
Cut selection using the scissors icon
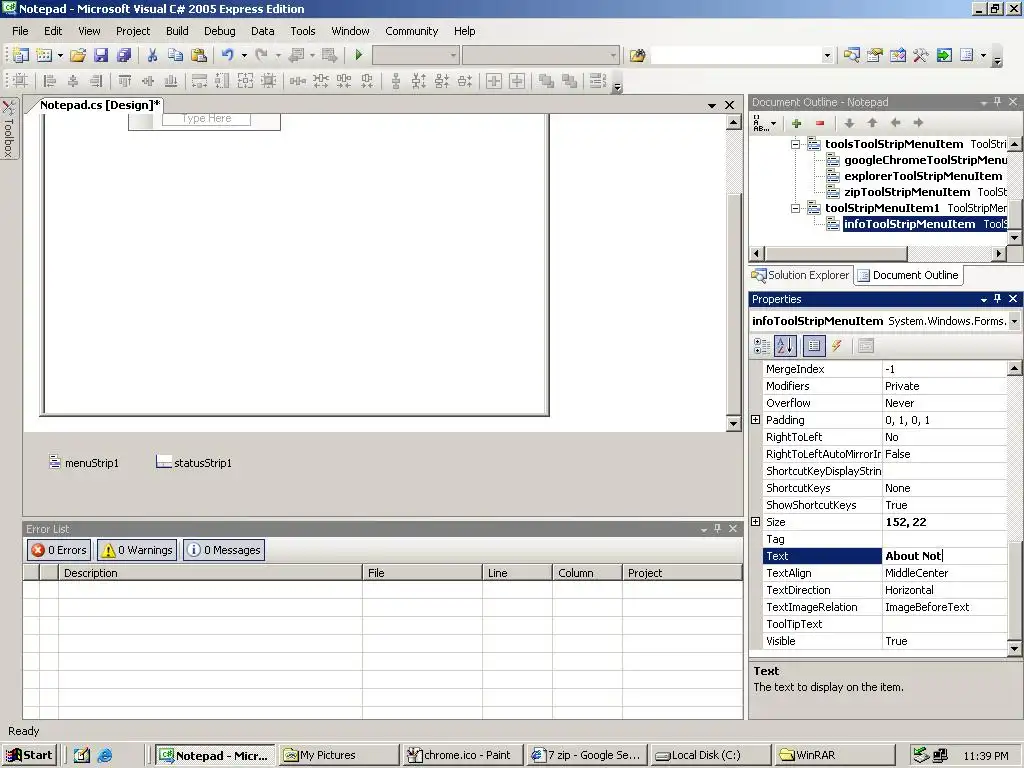152,56
